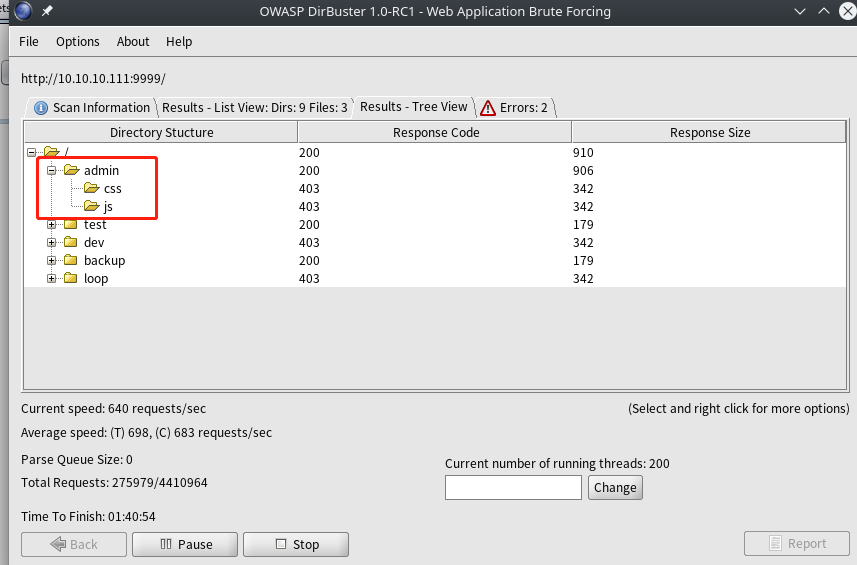
Task: Click the Response Code column header
Action: pos(435,132)
